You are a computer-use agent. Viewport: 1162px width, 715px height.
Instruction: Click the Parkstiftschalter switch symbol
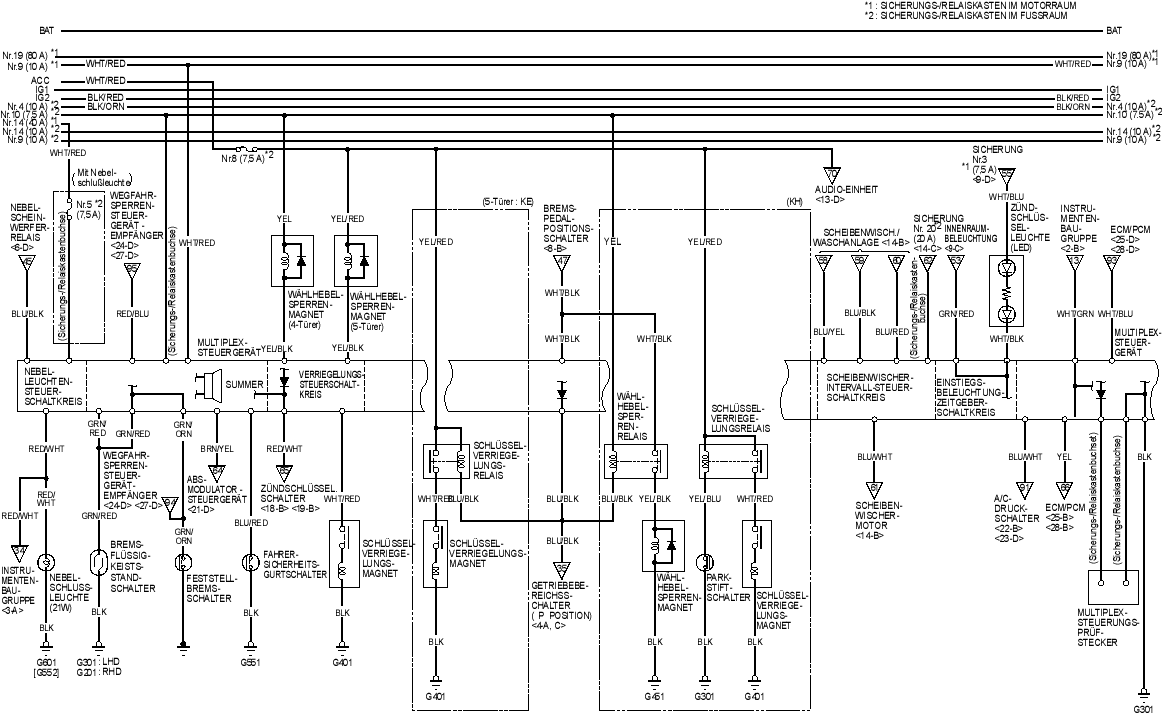point(705,563)
